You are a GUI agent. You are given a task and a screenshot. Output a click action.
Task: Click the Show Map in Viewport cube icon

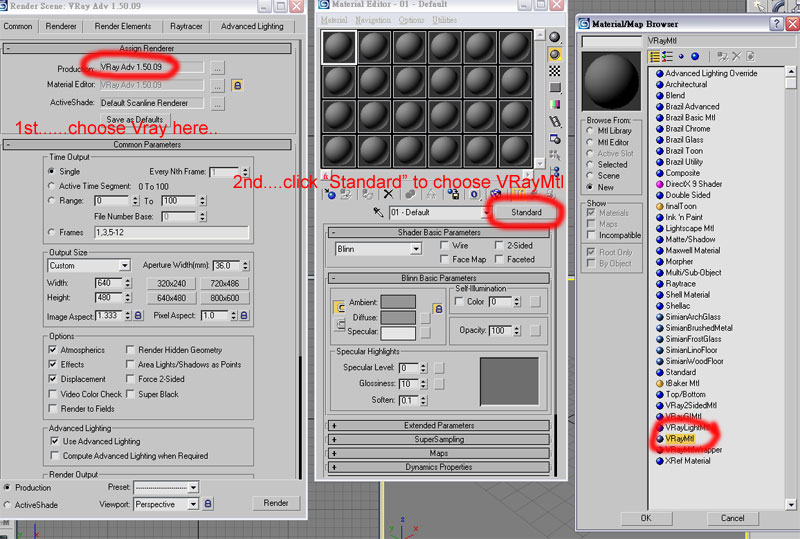coord(495,194)
